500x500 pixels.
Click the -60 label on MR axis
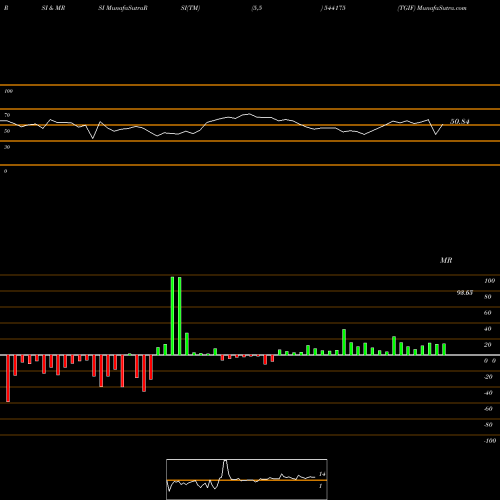tap(488, 409)
